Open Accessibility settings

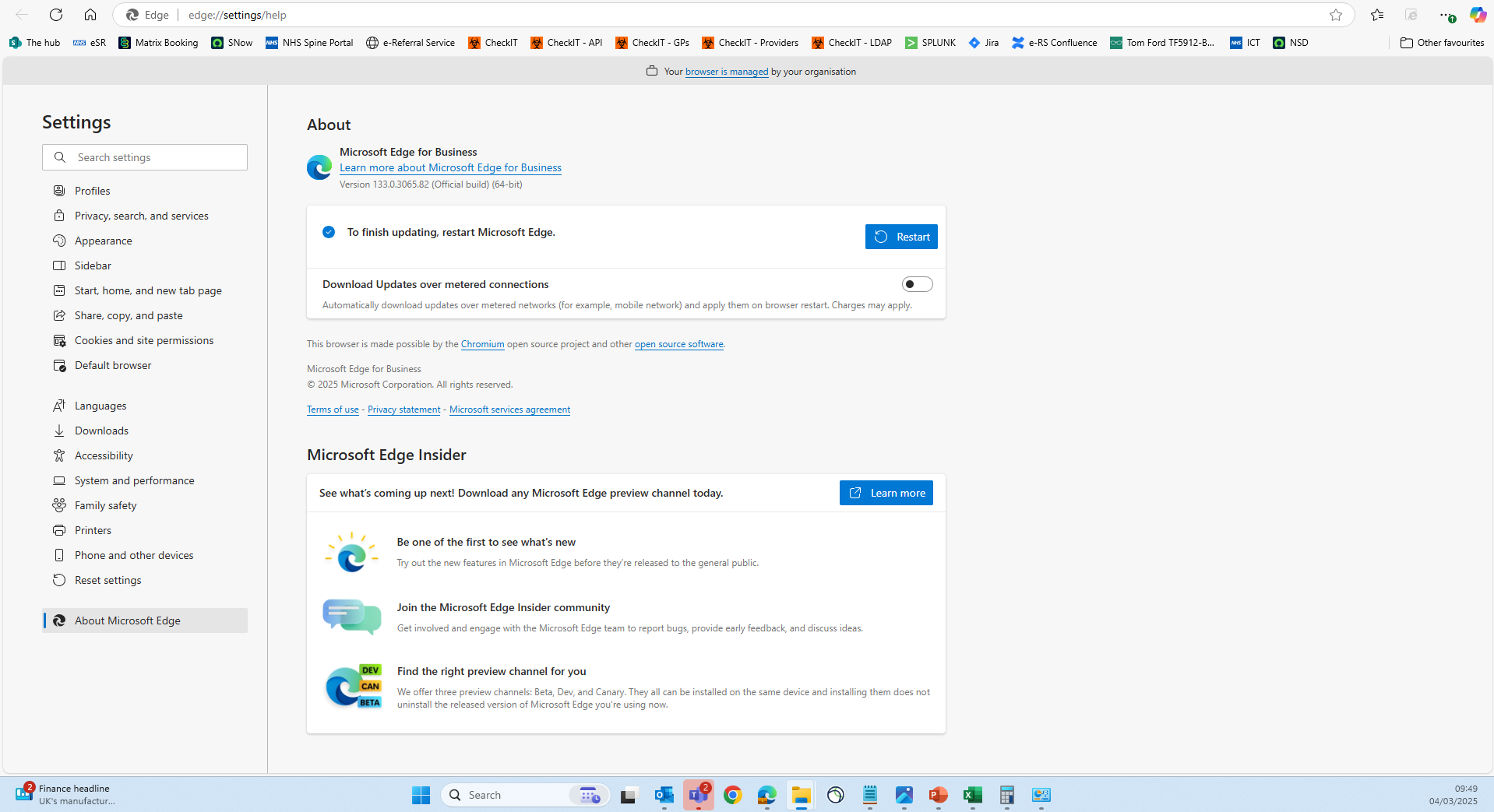(145, 455)
